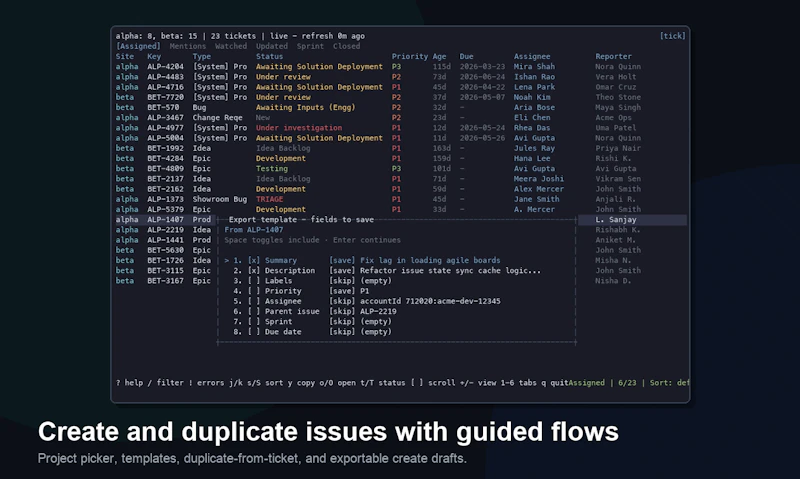Select ticket BET-5630
This screenshot has height=479, width=800.
point(165,250)
